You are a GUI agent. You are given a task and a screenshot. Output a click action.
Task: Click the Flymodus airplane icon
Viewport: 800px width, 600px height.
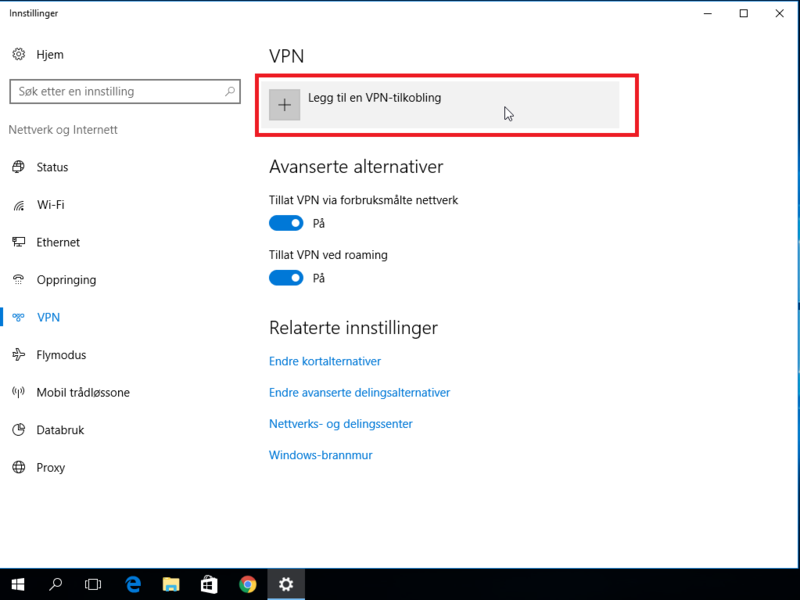coord(18,355)
